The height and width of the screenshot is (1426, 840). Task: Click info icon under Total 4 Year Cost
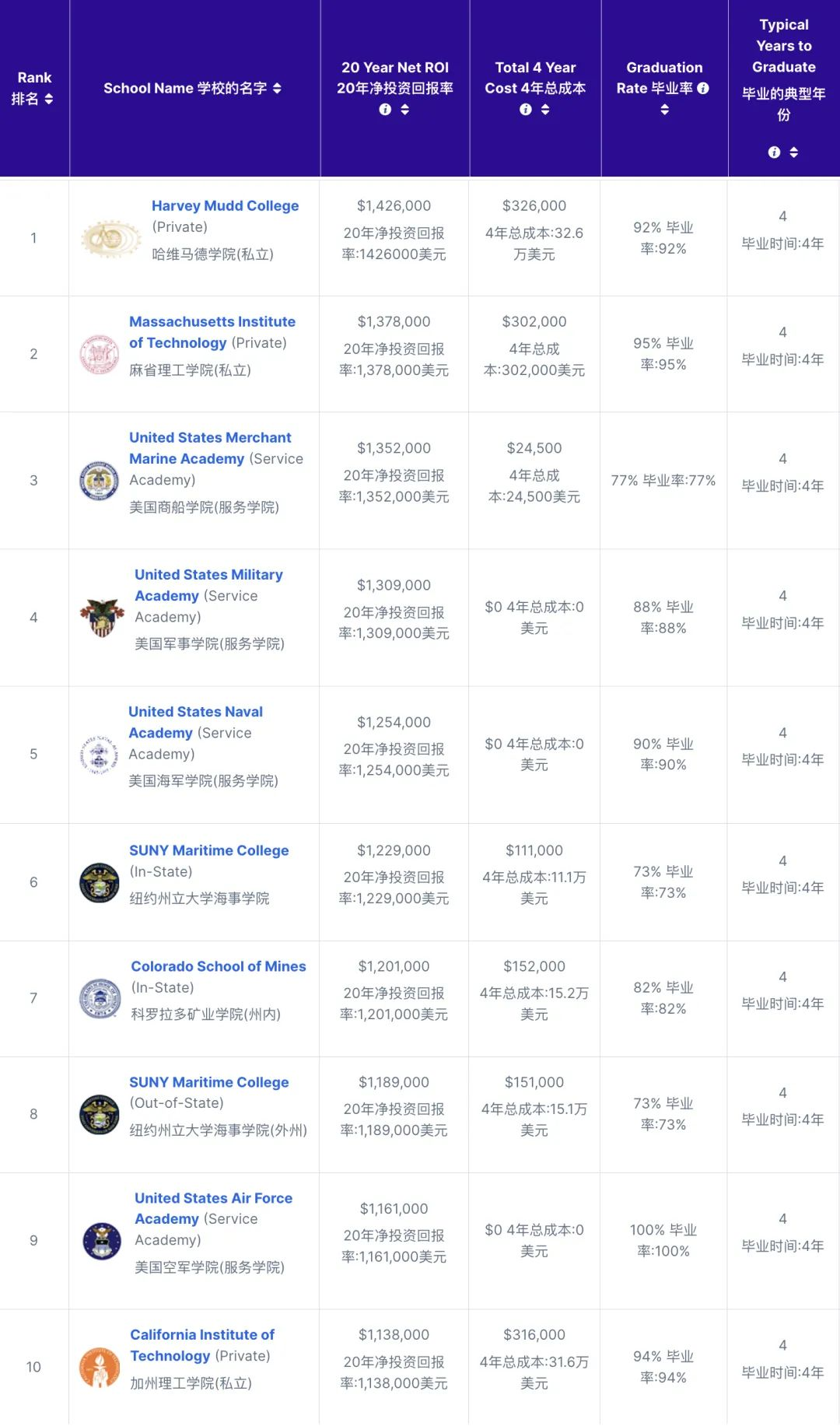526,110
